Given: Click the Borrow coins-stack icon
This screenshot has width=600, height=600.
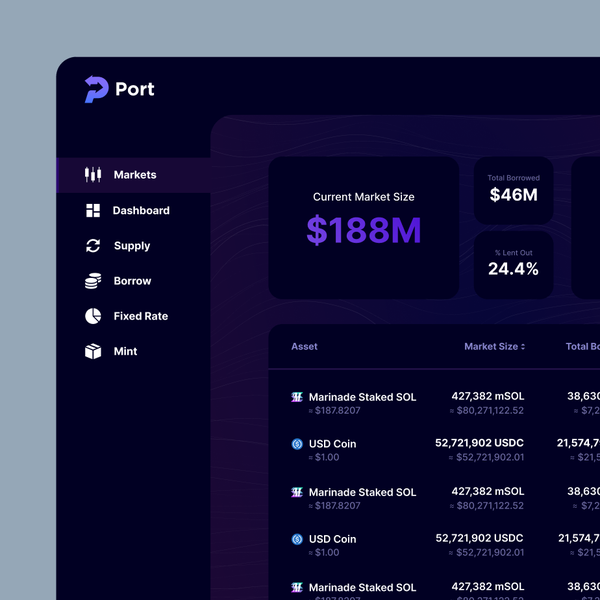Looking at the screenshot, I should (93, 281).
